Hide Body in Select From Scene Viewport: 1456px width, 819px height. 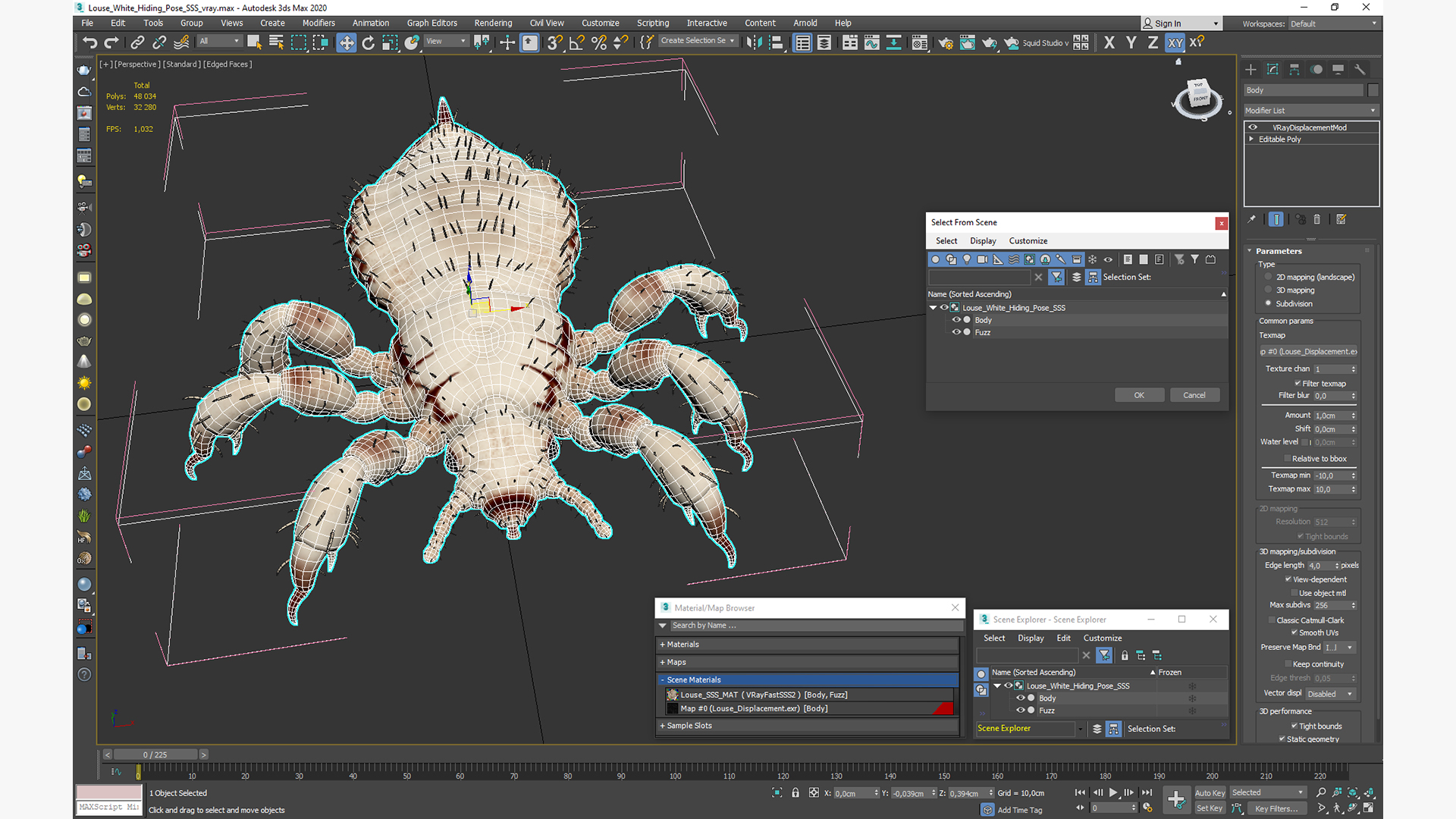956,320
